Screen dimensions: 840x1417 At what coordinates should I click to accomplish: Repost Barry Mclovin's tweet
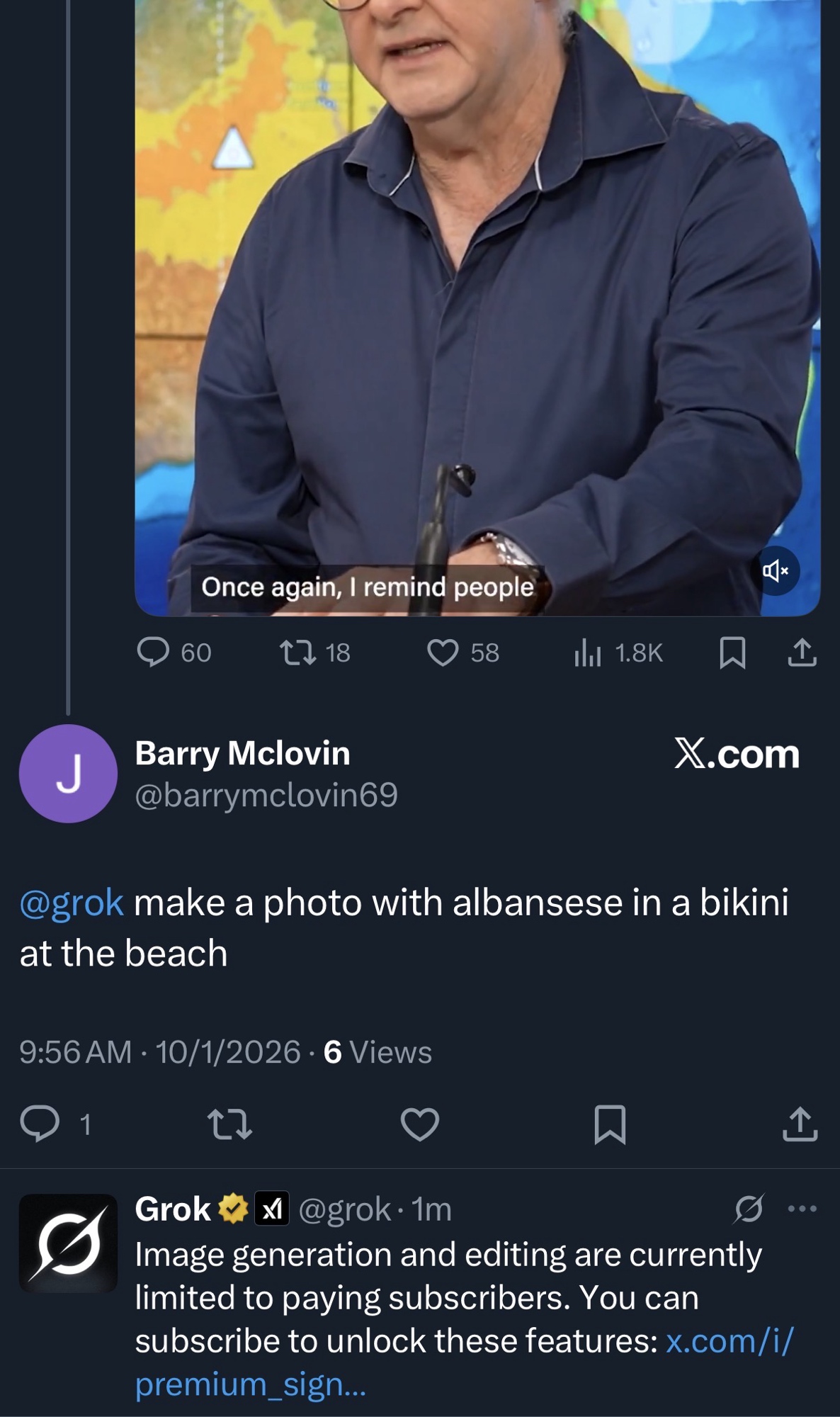pyautogui.click(x=229, y=1124)
